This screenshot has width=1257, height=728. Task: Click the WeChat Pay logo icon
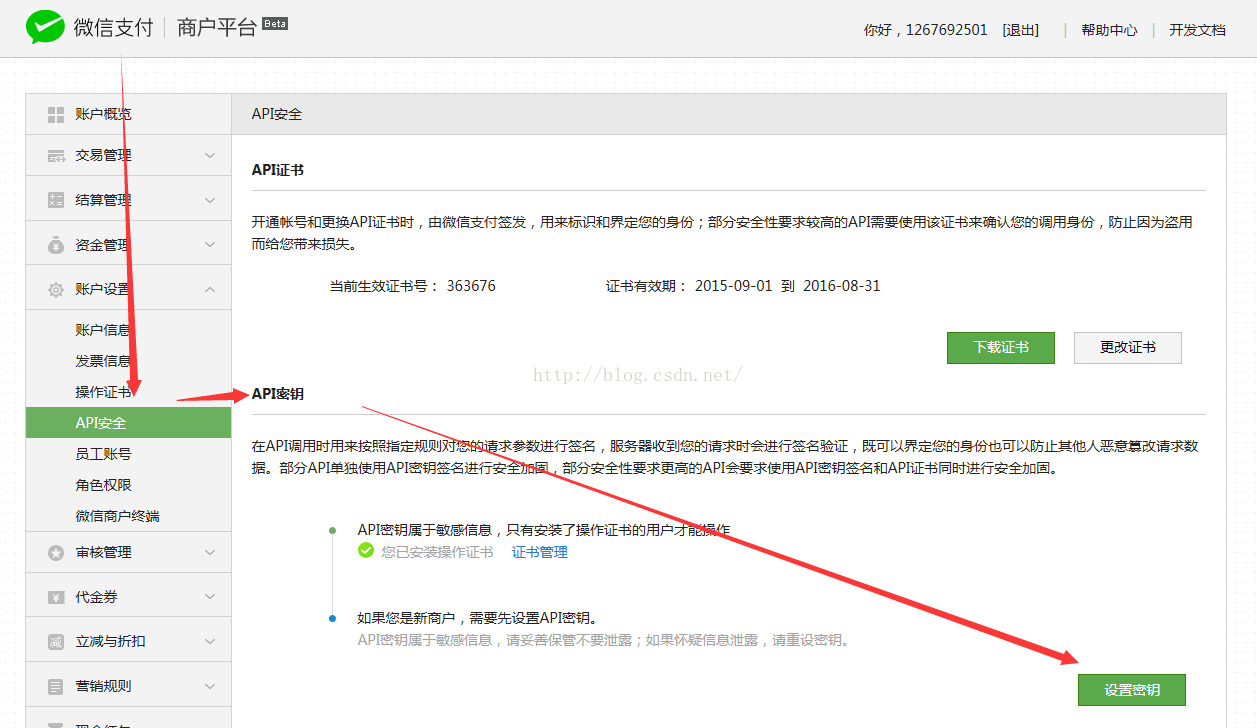(45, 27)
